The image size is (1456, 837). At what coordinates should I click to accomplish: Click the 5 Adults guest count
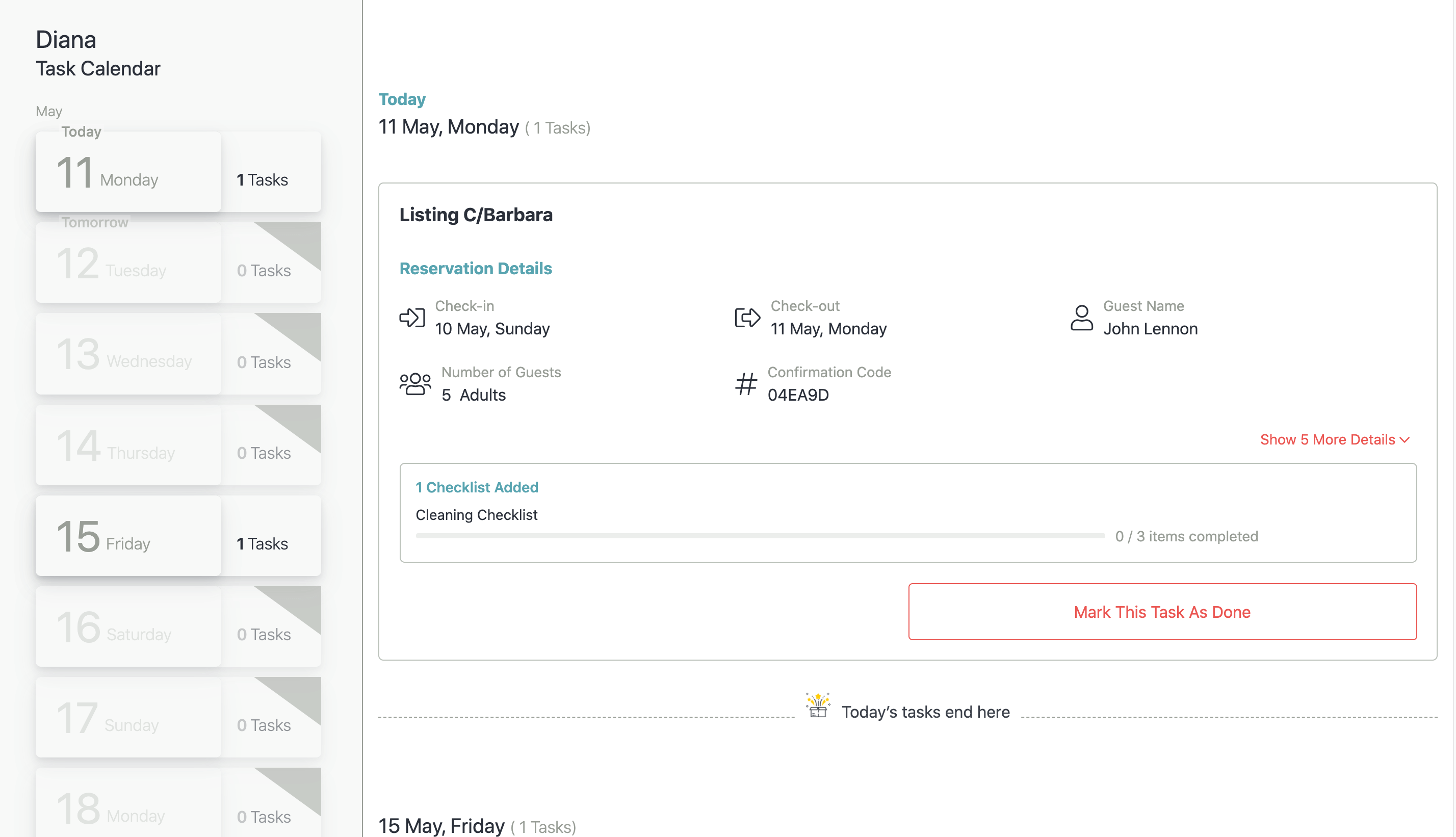click(x=474, y=395)
